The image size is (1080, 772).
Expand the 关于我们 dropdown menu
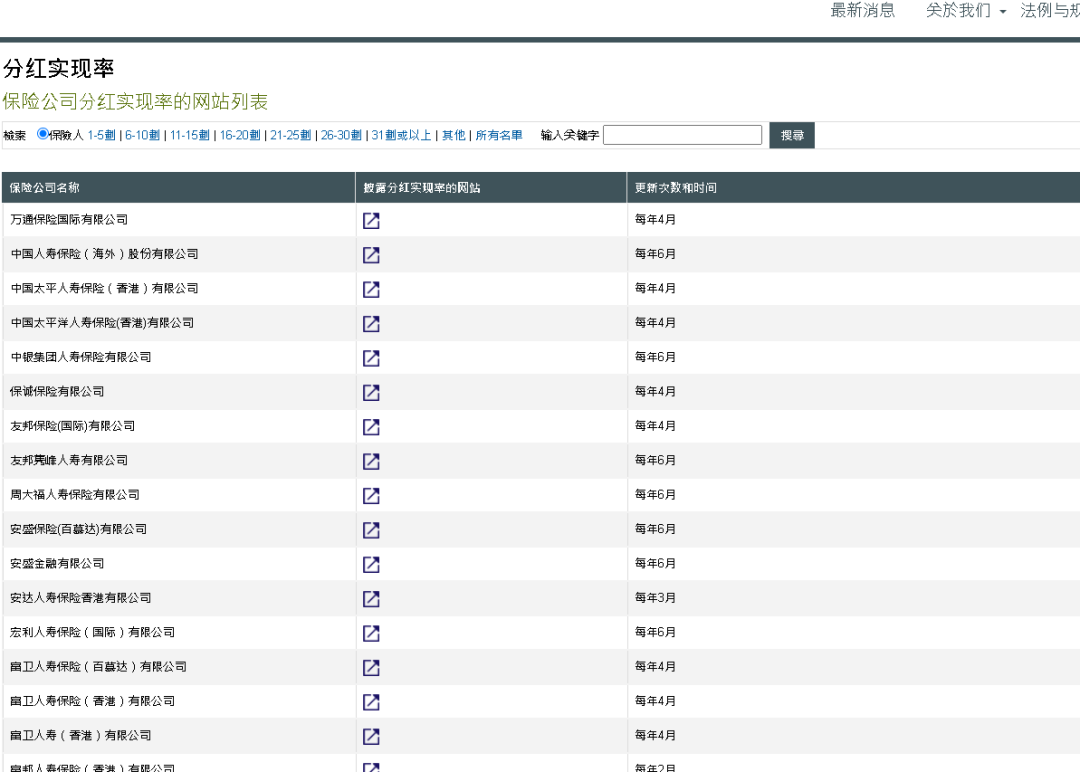965,11
